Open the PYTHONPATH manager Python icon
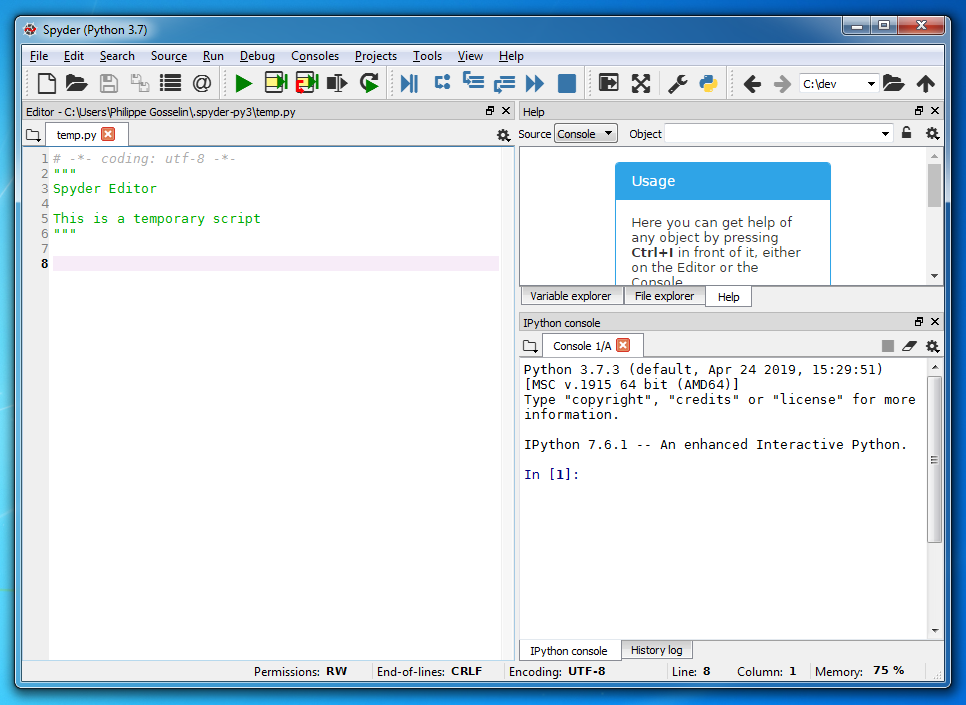This screenshot has width=966, height=705. coord(708,83)
